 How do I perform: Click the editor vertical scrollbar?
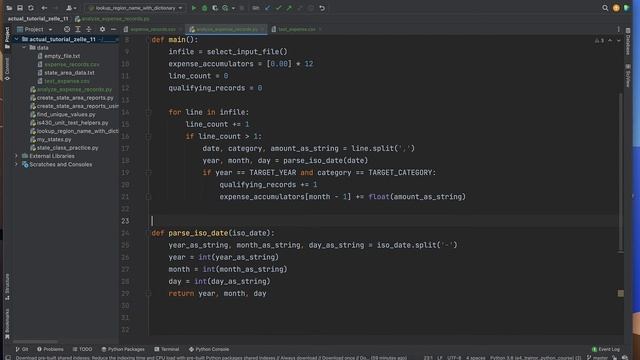tap(621, 172)
